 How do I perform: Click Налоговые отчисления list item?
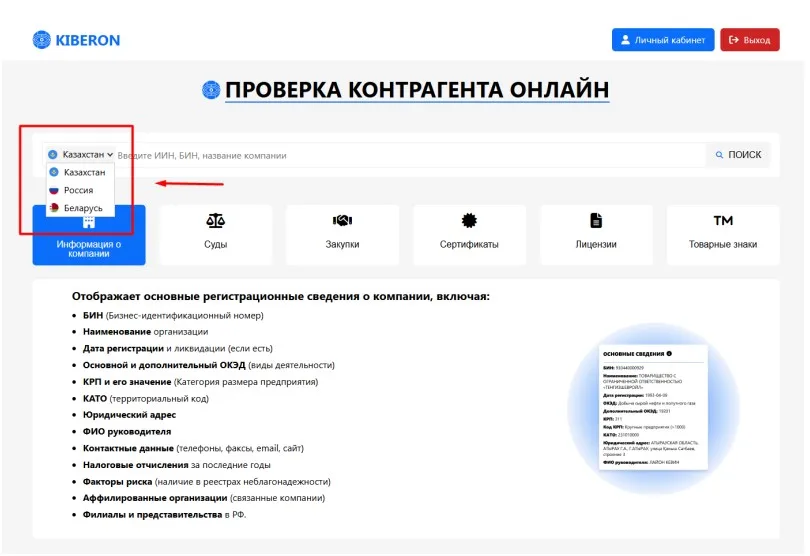177,465
